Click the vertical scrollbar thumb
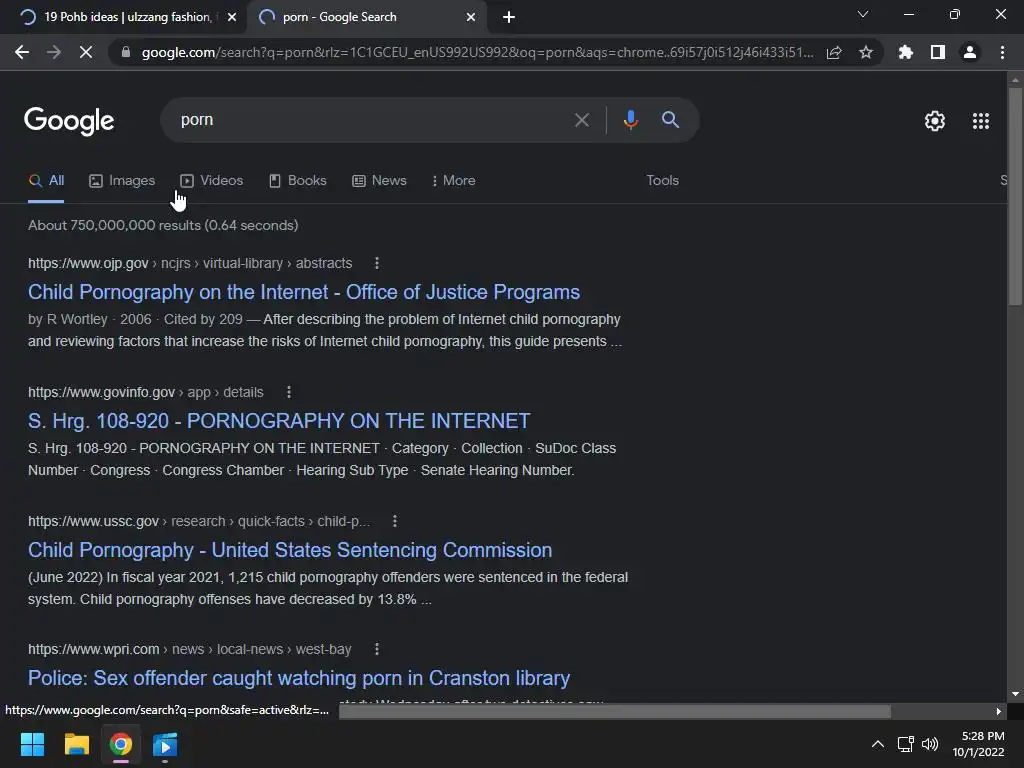This screenshot has height=768, width=1024. tap(1015, 196)
